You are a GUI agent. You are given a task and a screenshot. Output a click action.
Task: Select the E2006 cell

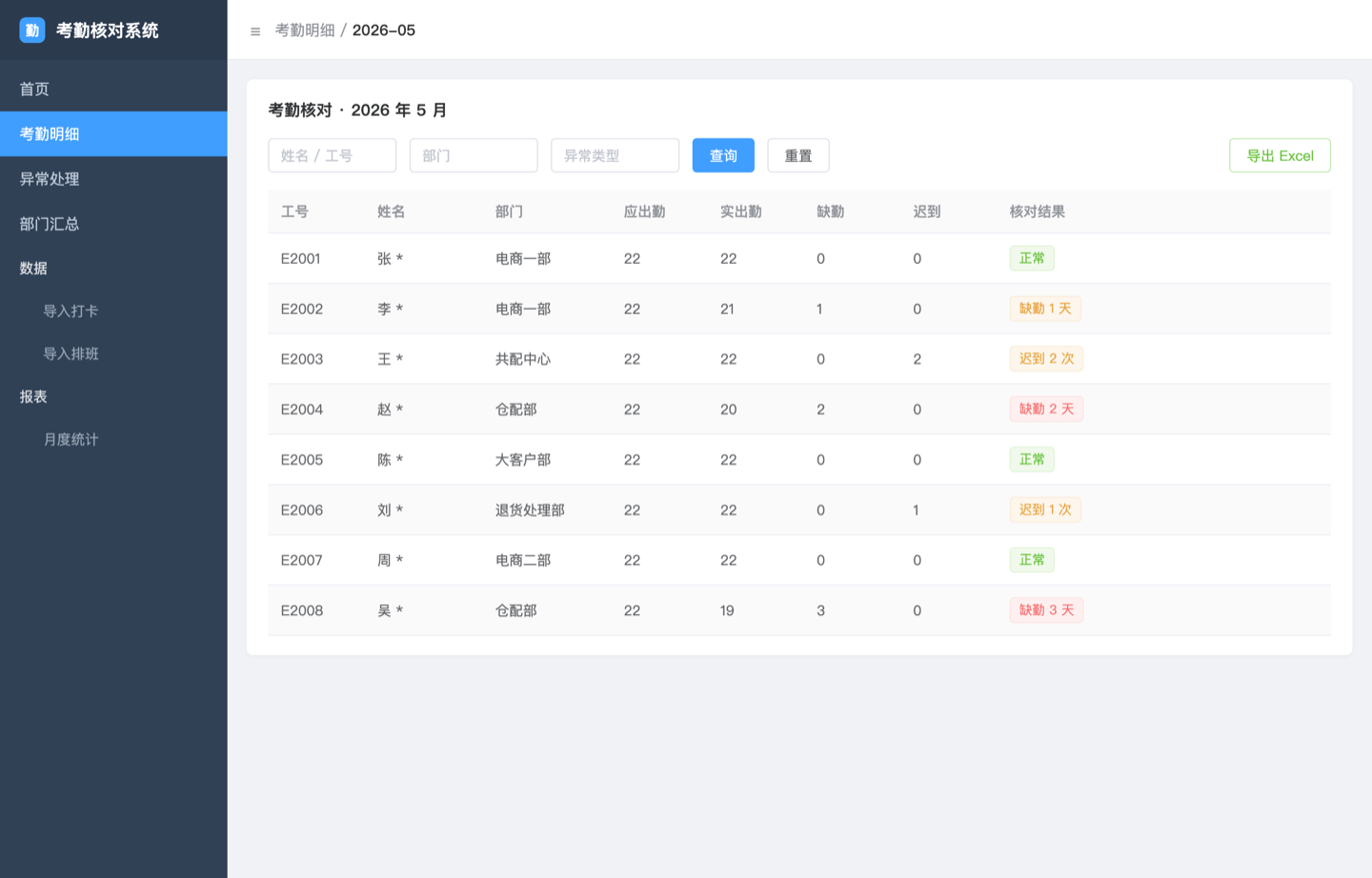302,510
